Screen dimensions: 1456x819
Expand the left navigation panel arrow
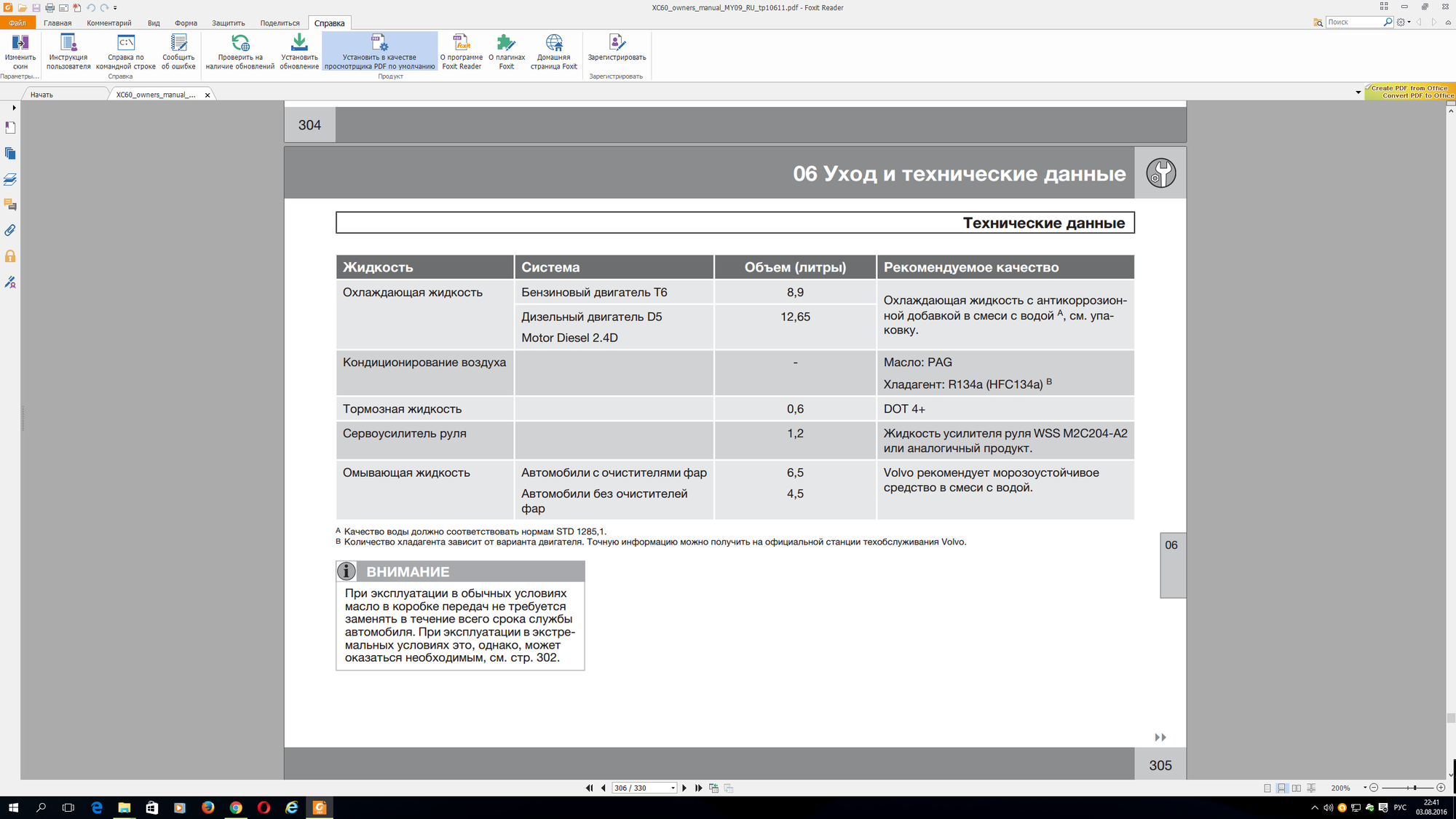pos(14,108)
